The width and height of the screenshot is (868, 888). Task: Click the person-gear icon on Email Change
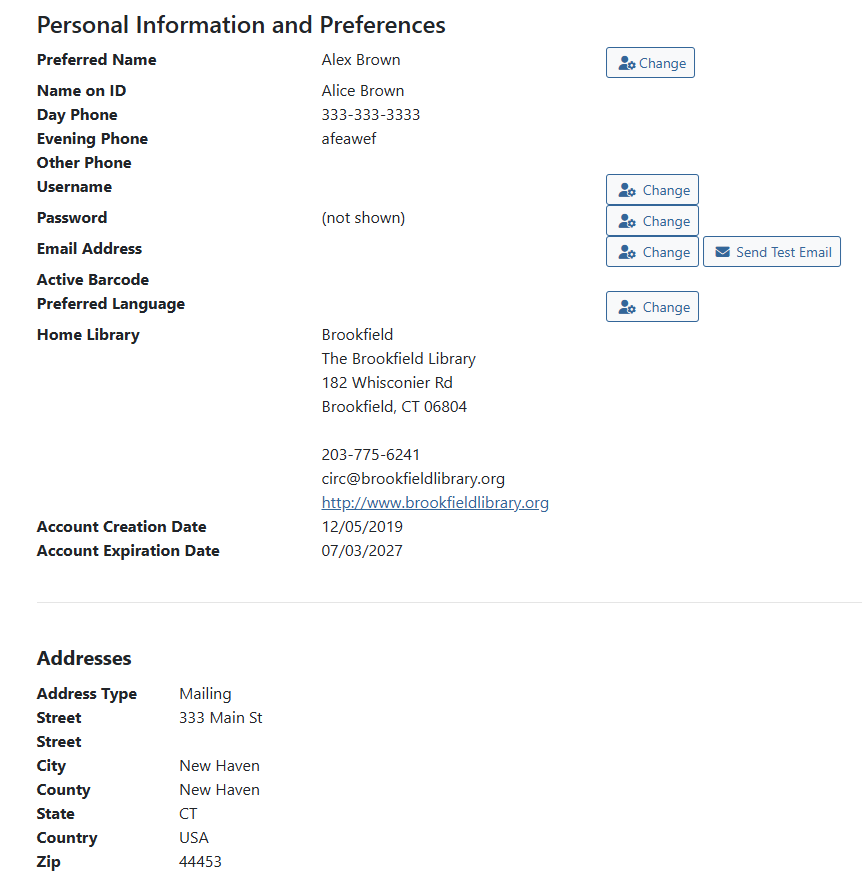point(629,251)
